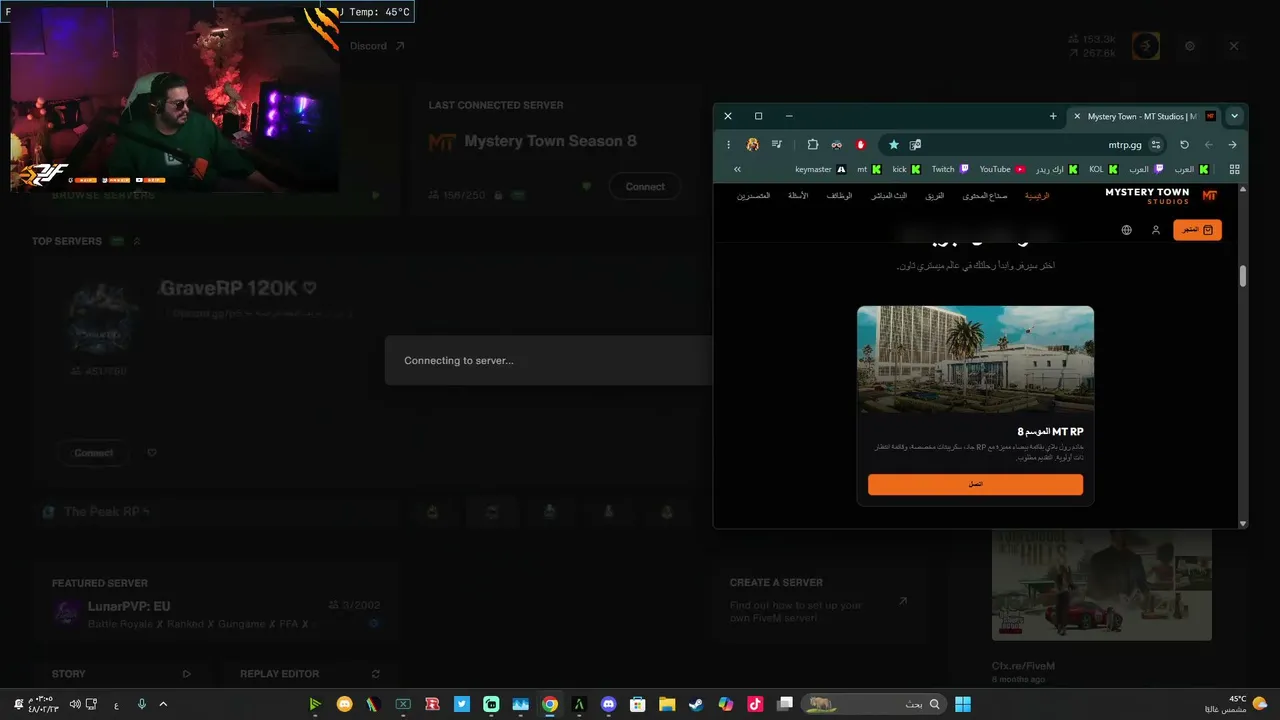The image size is (1280, 720).
Task: Bookmark this page with the star icon
Action: click(x=894, y=145)
